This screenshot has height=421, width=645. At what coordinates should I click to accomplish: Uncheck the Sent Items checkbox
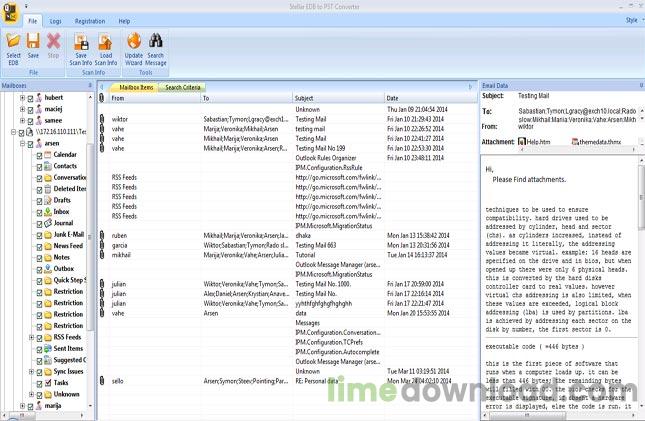(39, 349)
